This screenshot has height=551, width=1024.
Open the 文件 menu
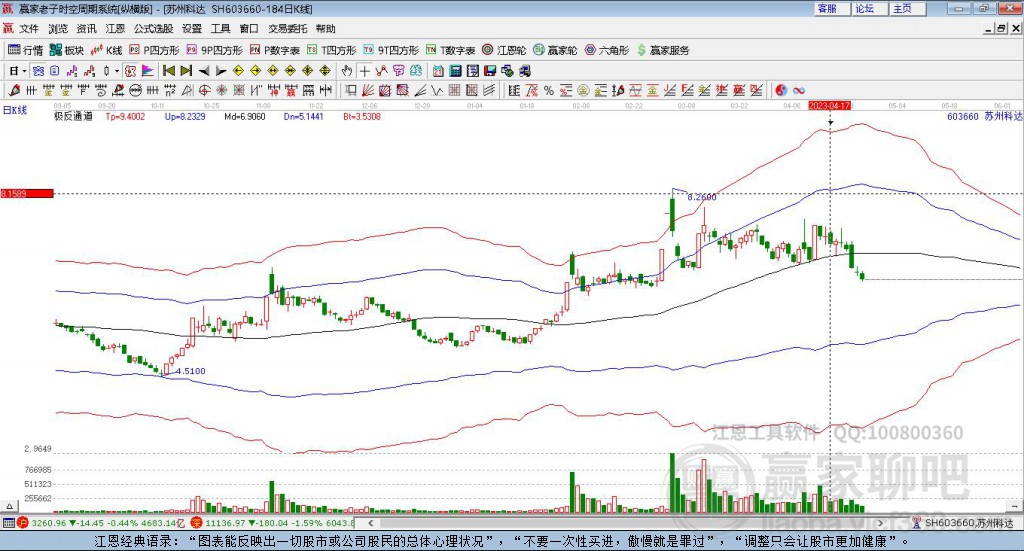[29, 29]
